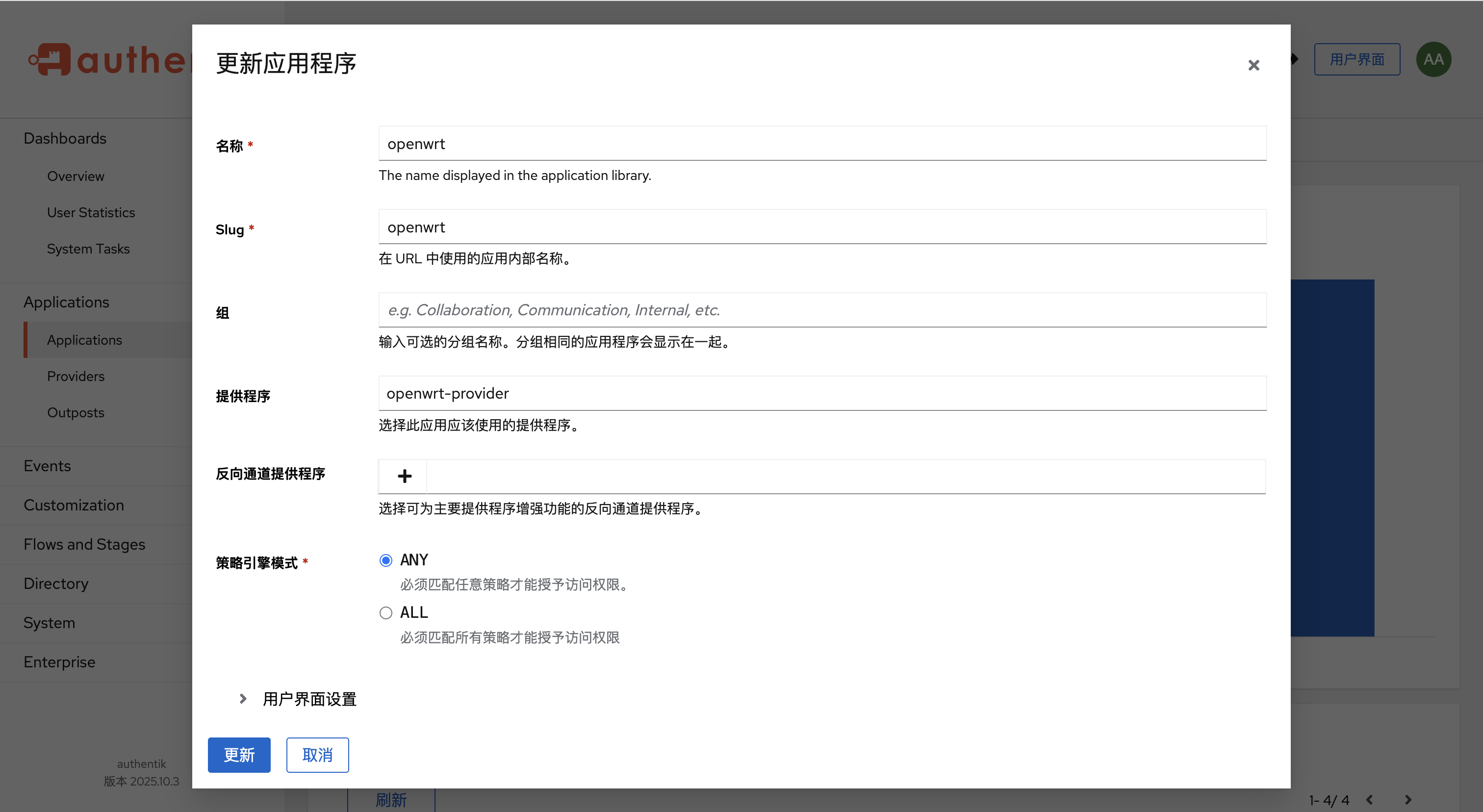The width and height of the screenshot is (1483, 812).
Task: Click the plus icon for backchannel providers
Action: click(404, 476)
